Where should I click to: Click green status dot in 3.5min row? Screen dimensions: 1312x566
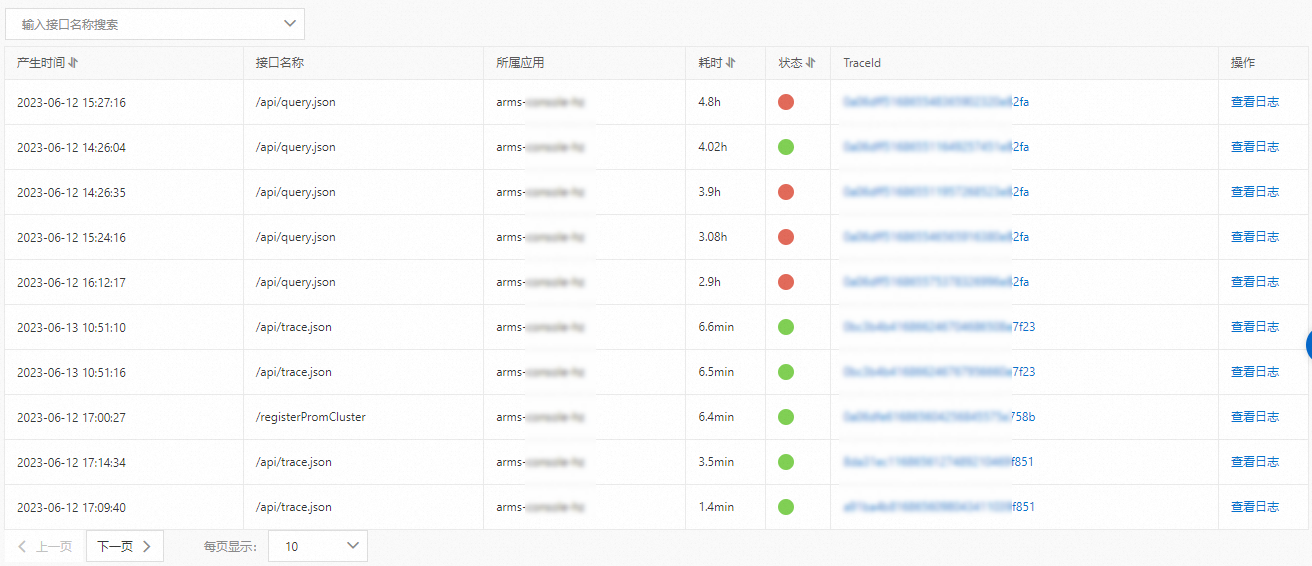(x=786, y=462)
